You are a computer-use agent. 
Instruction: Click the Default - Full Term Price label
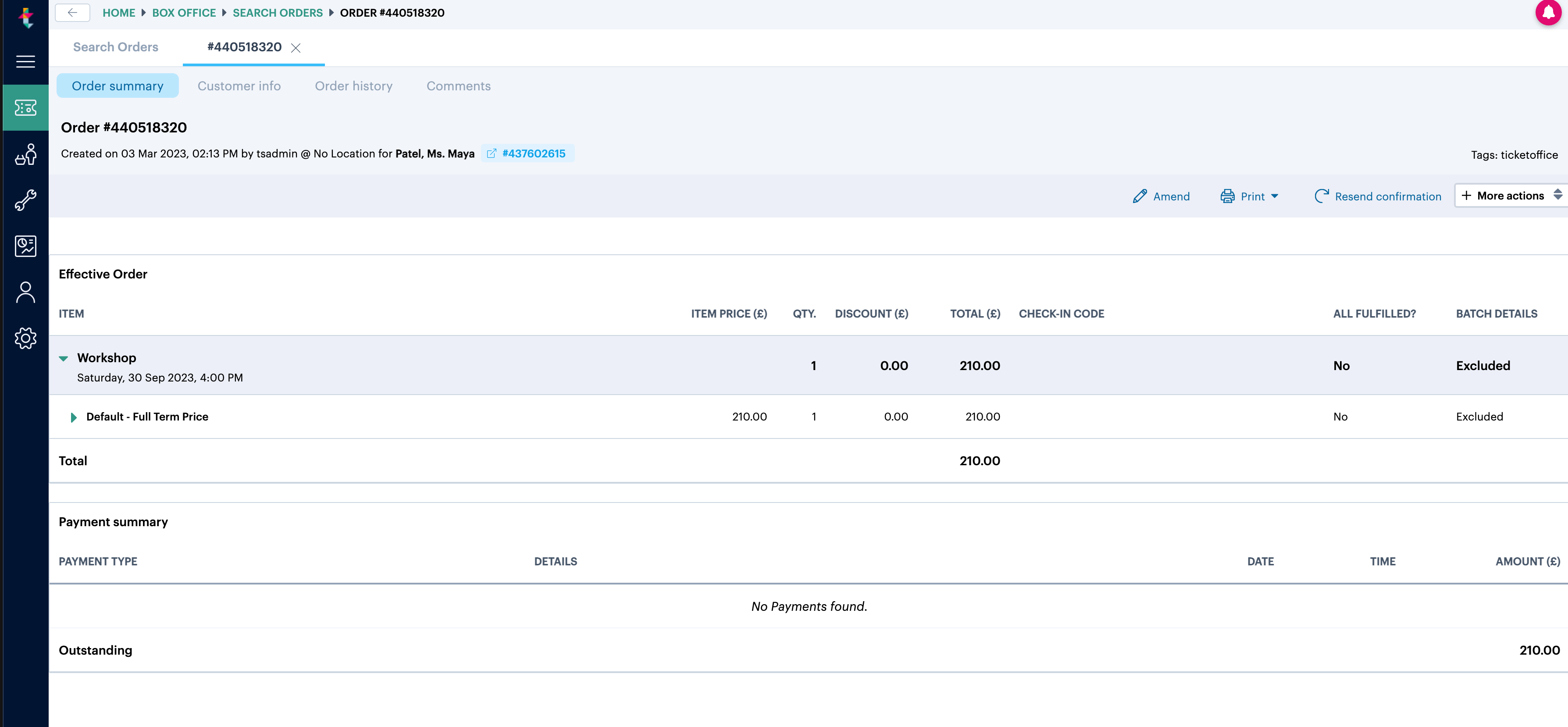tap(147, 417)
